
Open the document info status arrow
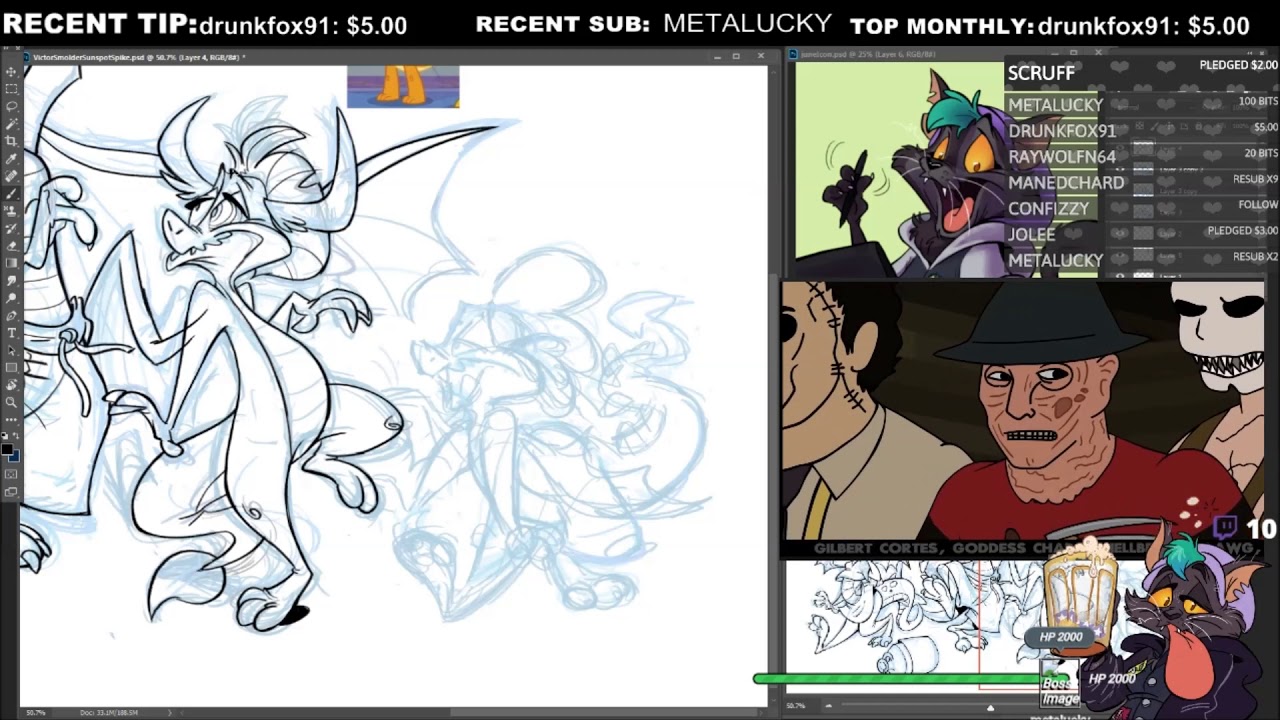[169, 712]
